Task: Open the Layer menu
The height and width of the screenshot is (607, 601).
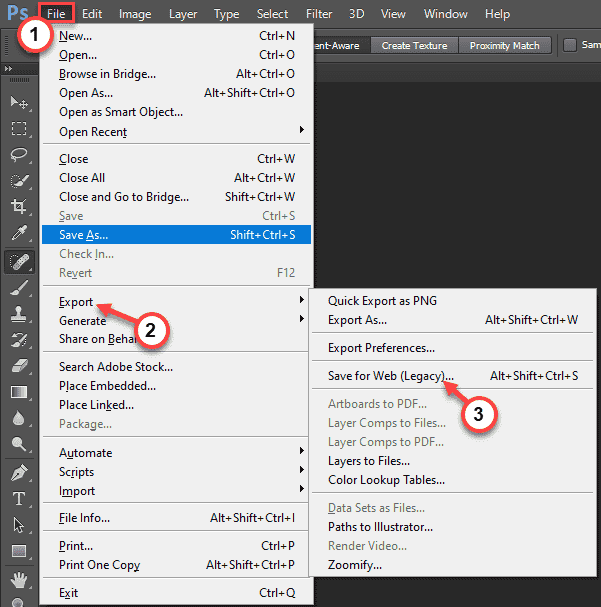Action: click(x=183, y=14)
